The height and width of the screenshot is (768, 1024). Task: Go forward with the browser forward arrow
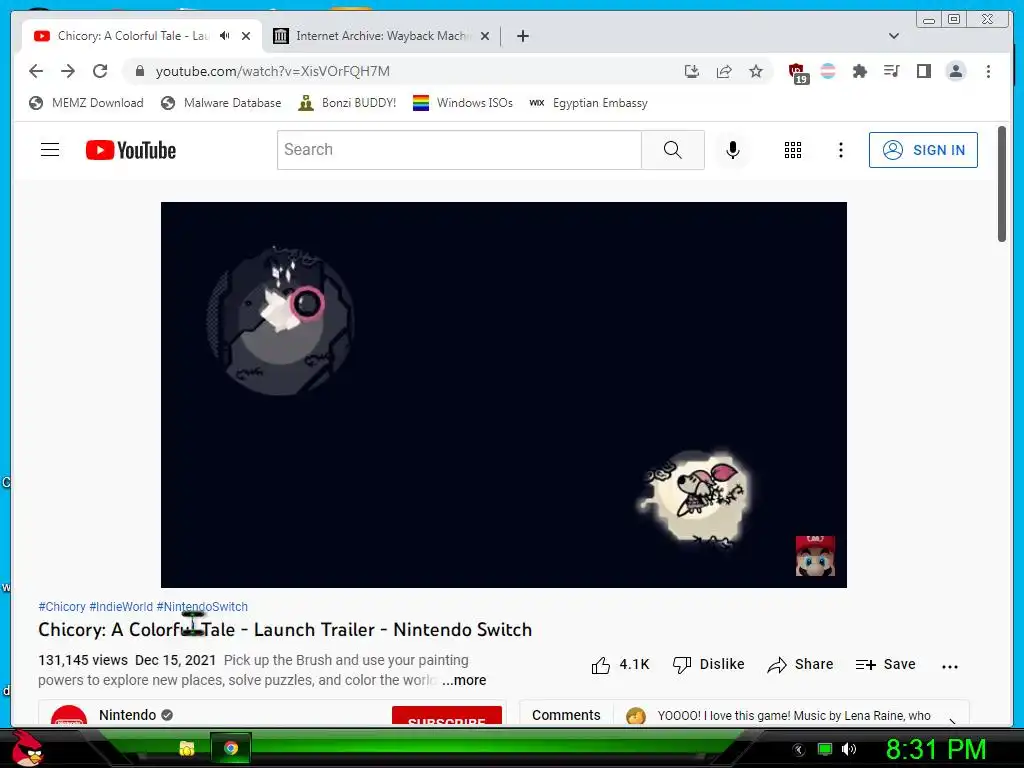[68, 71]
